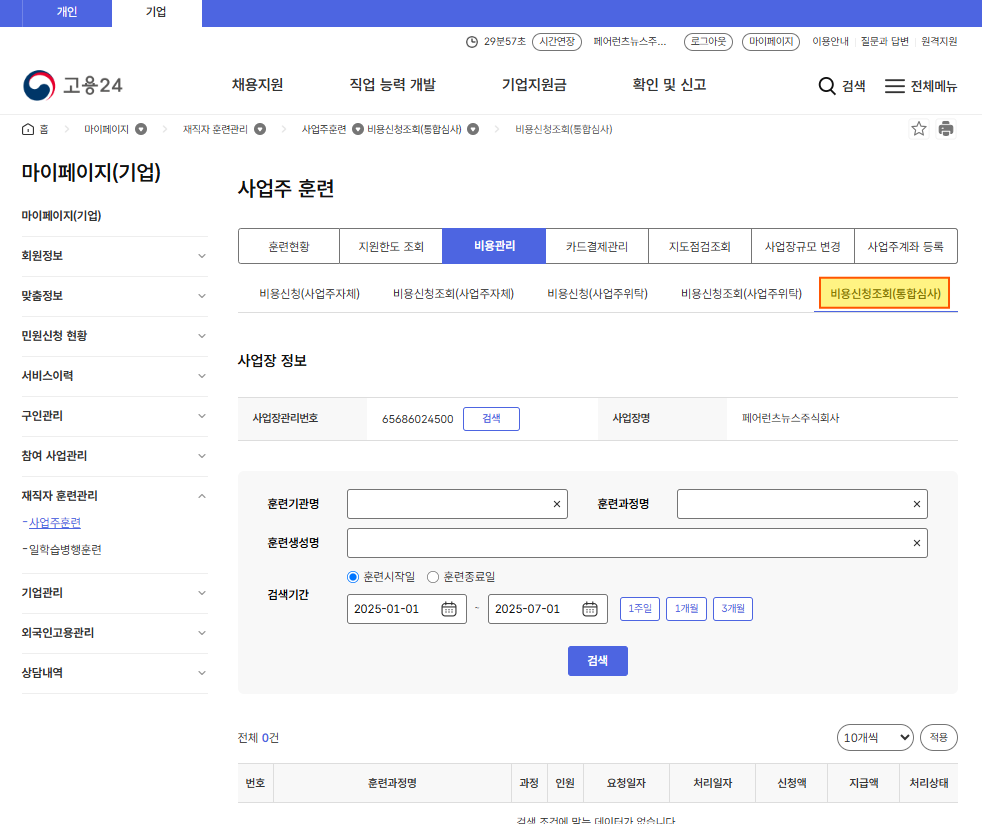Collapse 재직자 훈련관리 sidebar section

click(114, 496)
